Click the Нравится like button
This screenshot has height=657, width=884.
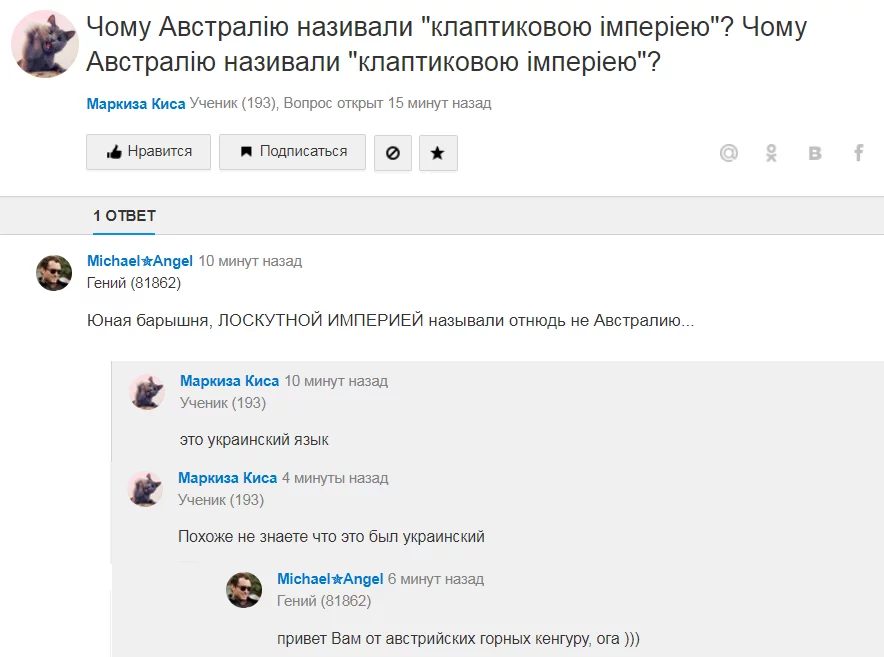pos(148,152)
